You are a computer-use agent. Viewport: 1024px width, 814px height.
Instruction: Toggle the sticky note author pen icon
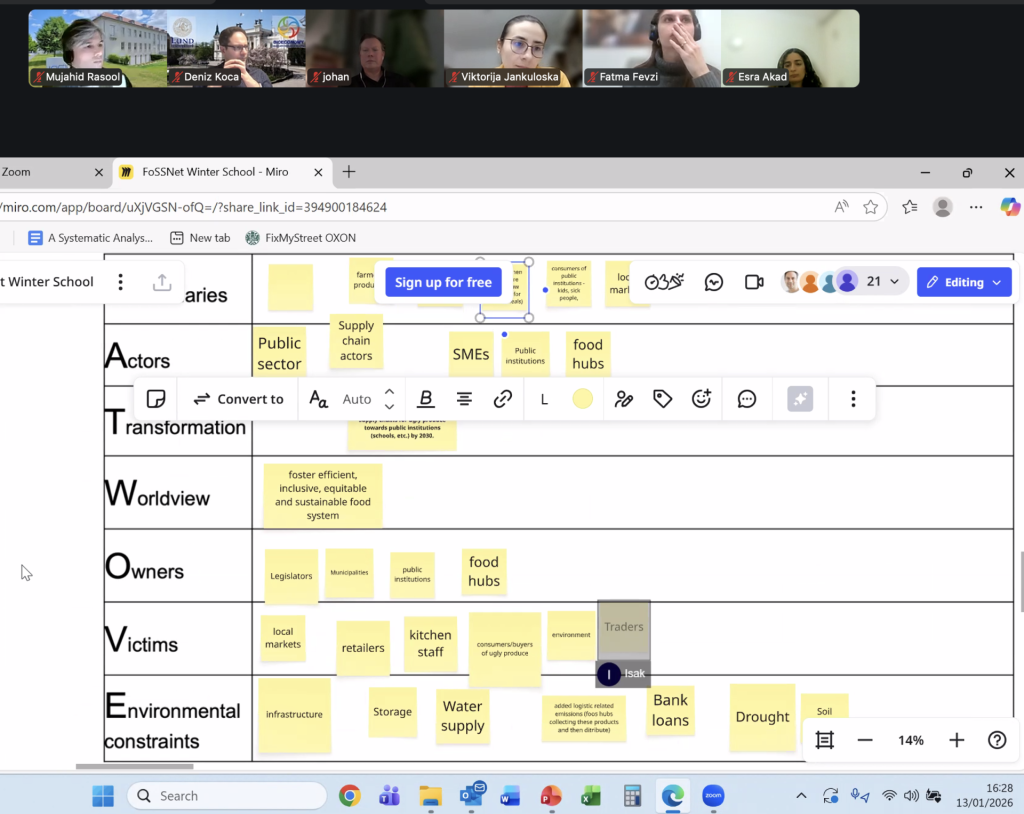[624, 399]
